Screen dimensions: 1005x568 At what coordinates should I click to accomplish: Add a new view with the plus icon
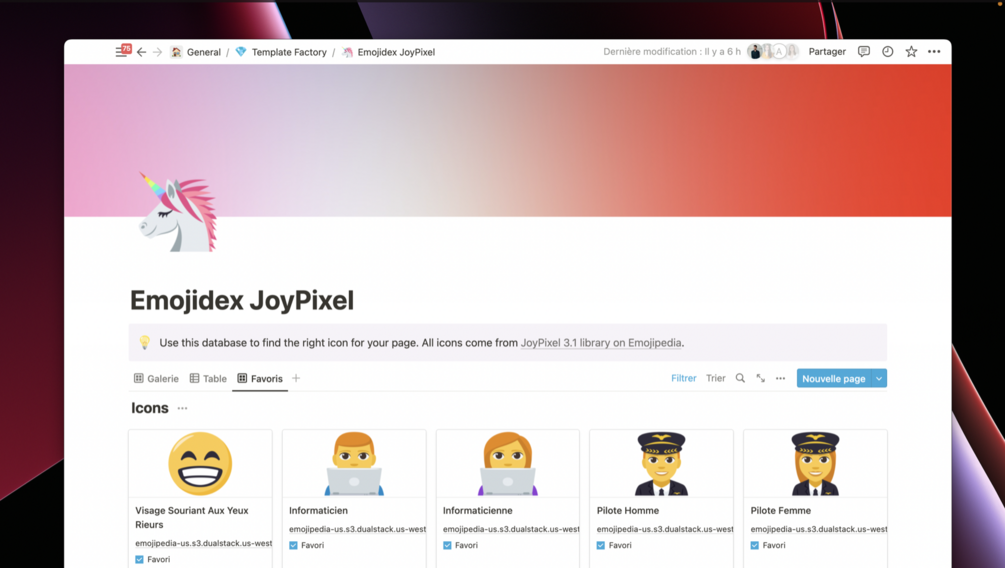296,378
